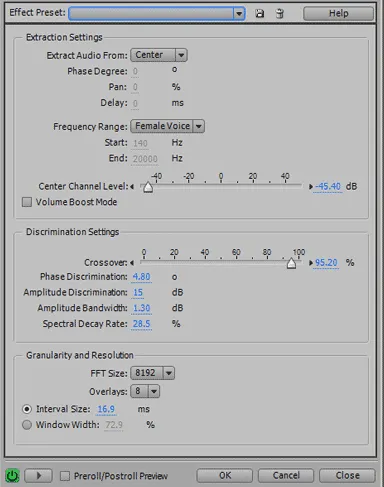This screenshot has height=487, width=384.
Task: Increase Center Channel Level with right arrow
Action: (x=311, y=187)
